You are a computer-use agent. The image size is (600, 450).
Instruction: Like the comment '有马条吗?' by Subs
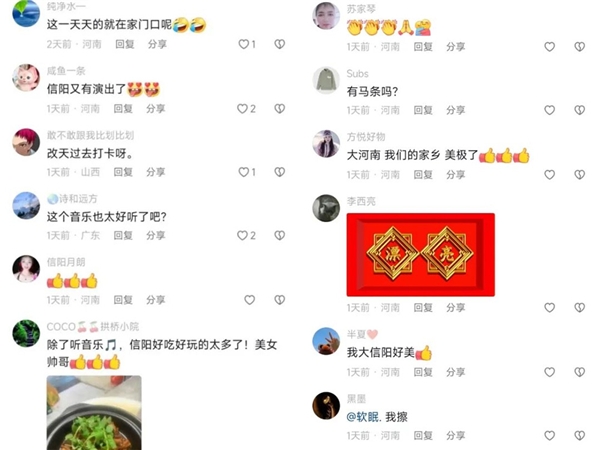pyautogui.click(x=549, y=110)
